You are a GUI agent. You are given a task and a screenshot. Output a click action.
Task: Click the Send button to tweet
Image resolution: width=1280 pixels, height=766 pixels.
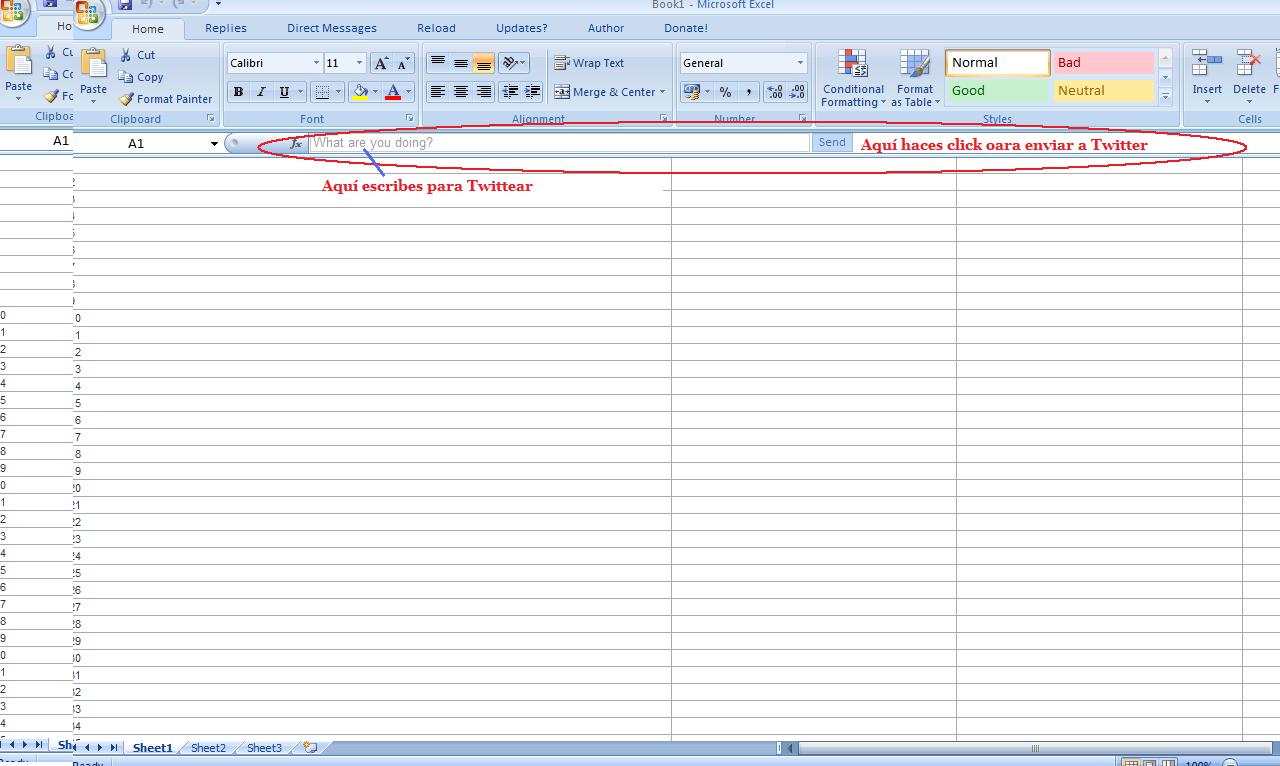pos(832,142)
